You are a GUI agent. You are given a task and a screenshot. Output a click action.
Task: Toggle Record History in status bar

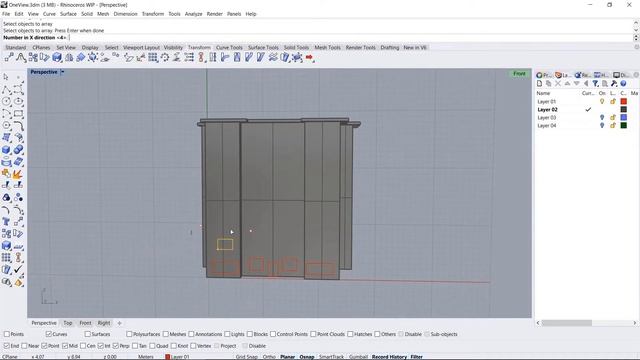389,357
